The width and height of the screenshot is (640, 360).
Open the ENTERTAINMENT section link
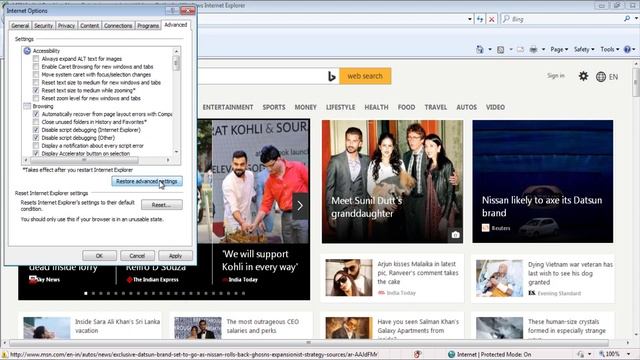228,107
